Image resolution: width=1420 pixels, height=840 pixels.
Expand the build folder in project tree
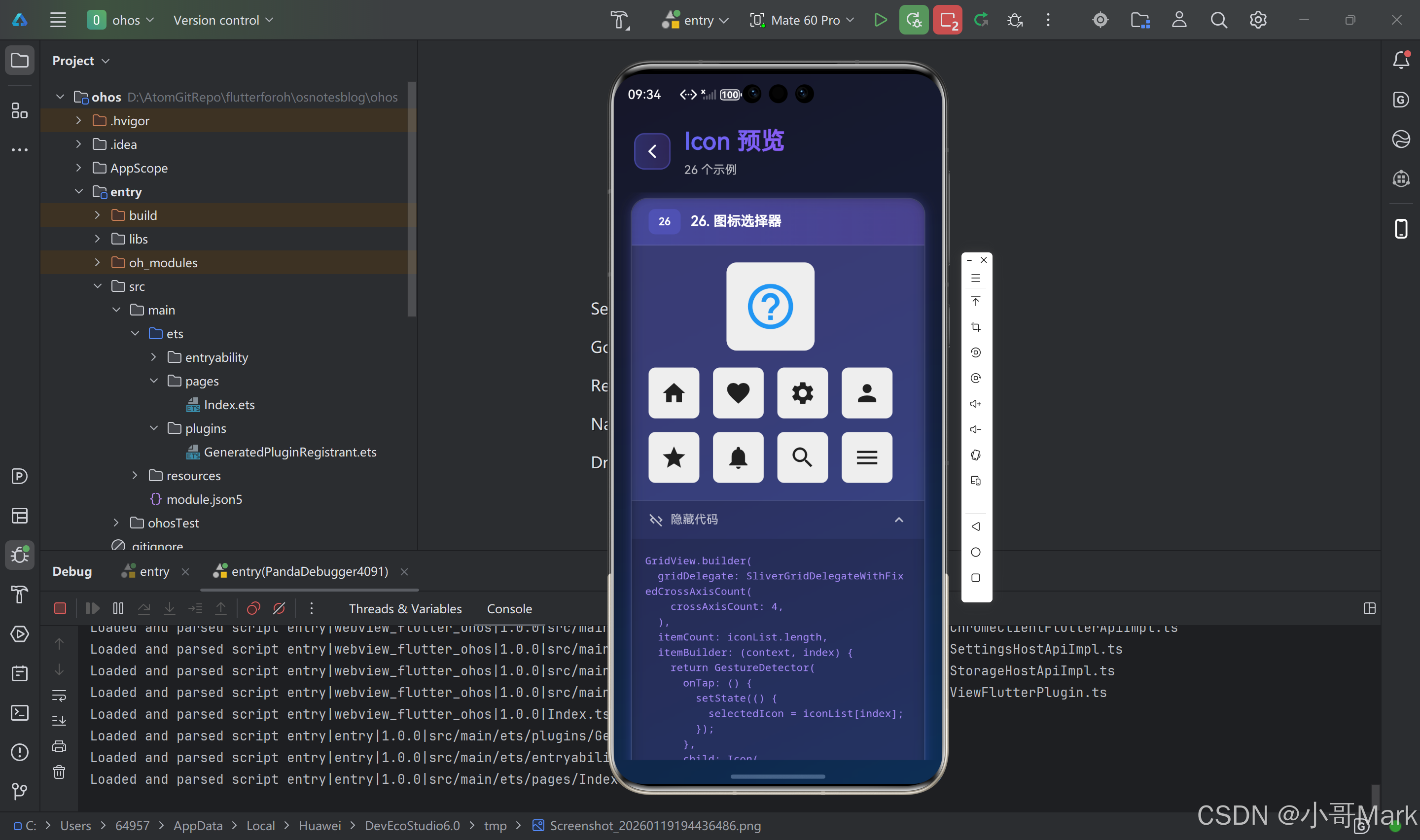point(97,215)
